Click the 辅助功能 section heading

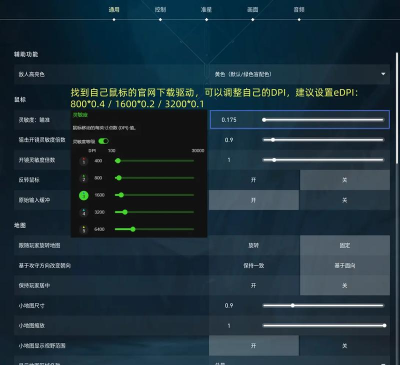[26, 54]
